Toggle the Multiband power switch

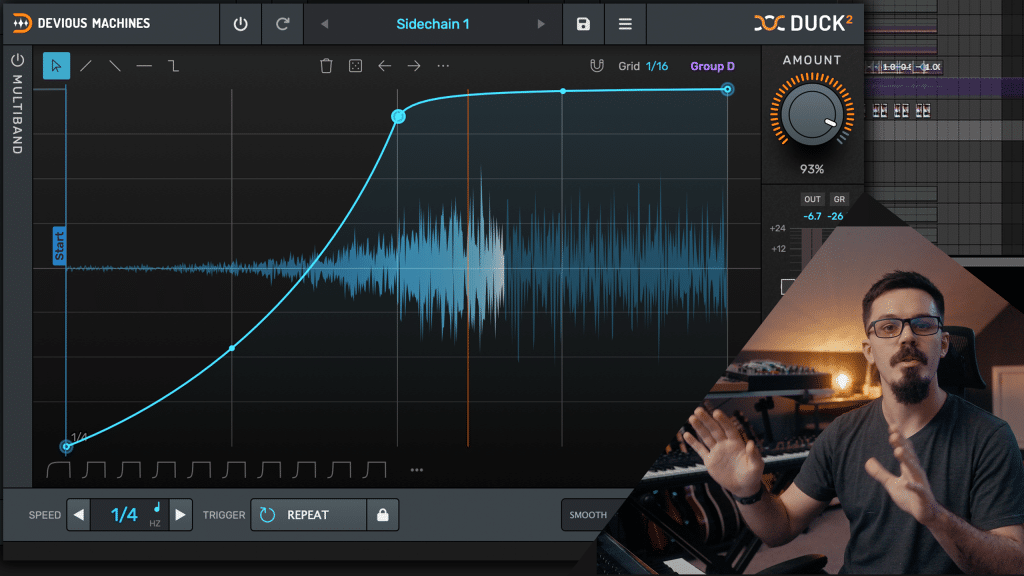(17, 60)
